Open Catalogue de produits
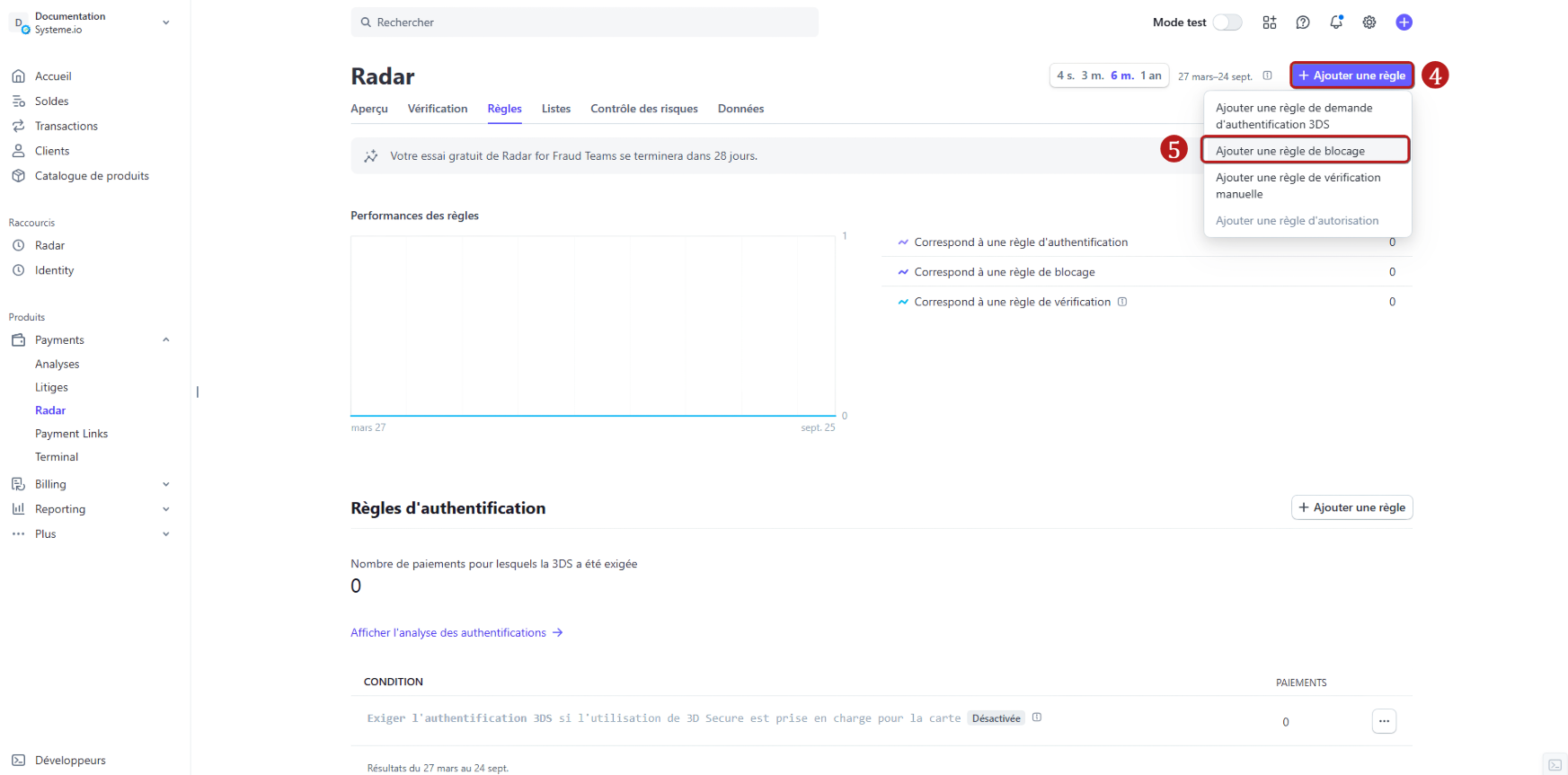Screen dimensions: 1568x775 (92, 176)
